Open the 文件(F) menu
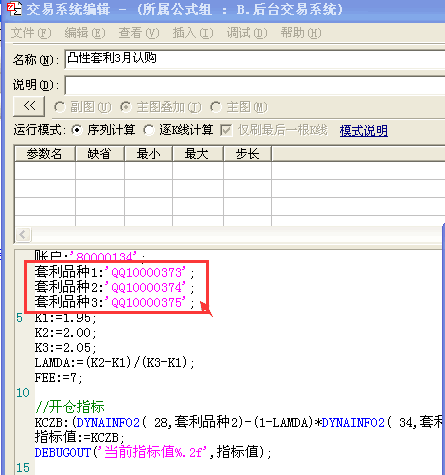 point(31,33)
